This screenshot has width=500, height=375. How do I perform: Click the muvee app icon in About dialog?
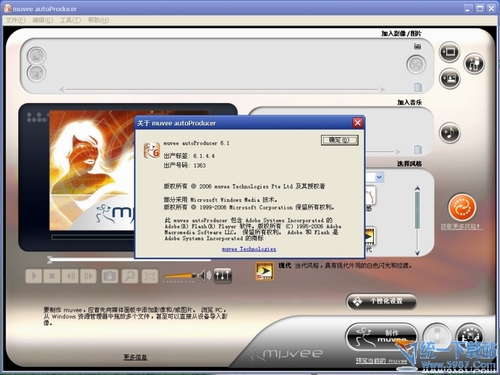tap(152, 151)
